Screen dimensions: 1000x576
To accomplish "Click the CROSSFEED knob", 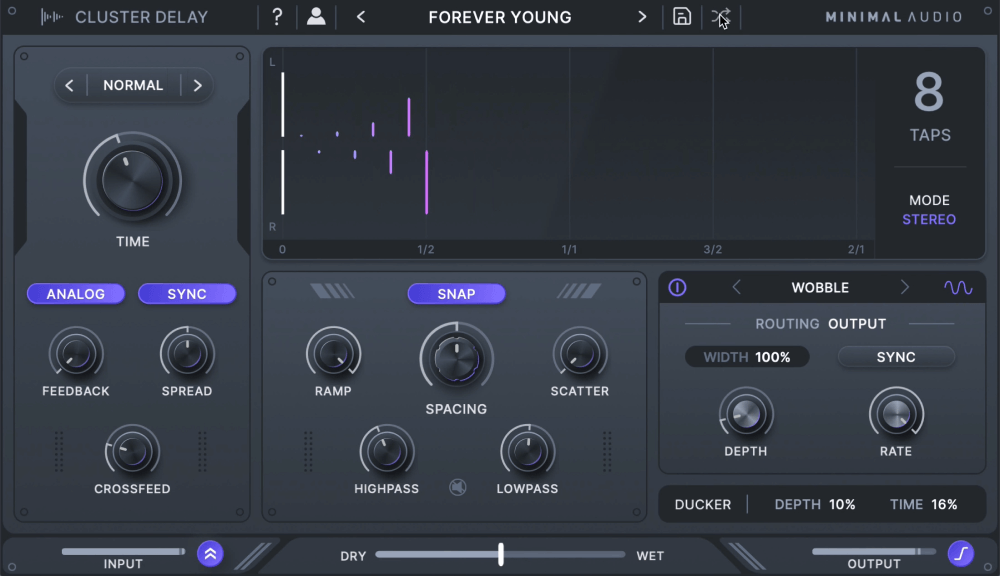I will pos(132,452).
